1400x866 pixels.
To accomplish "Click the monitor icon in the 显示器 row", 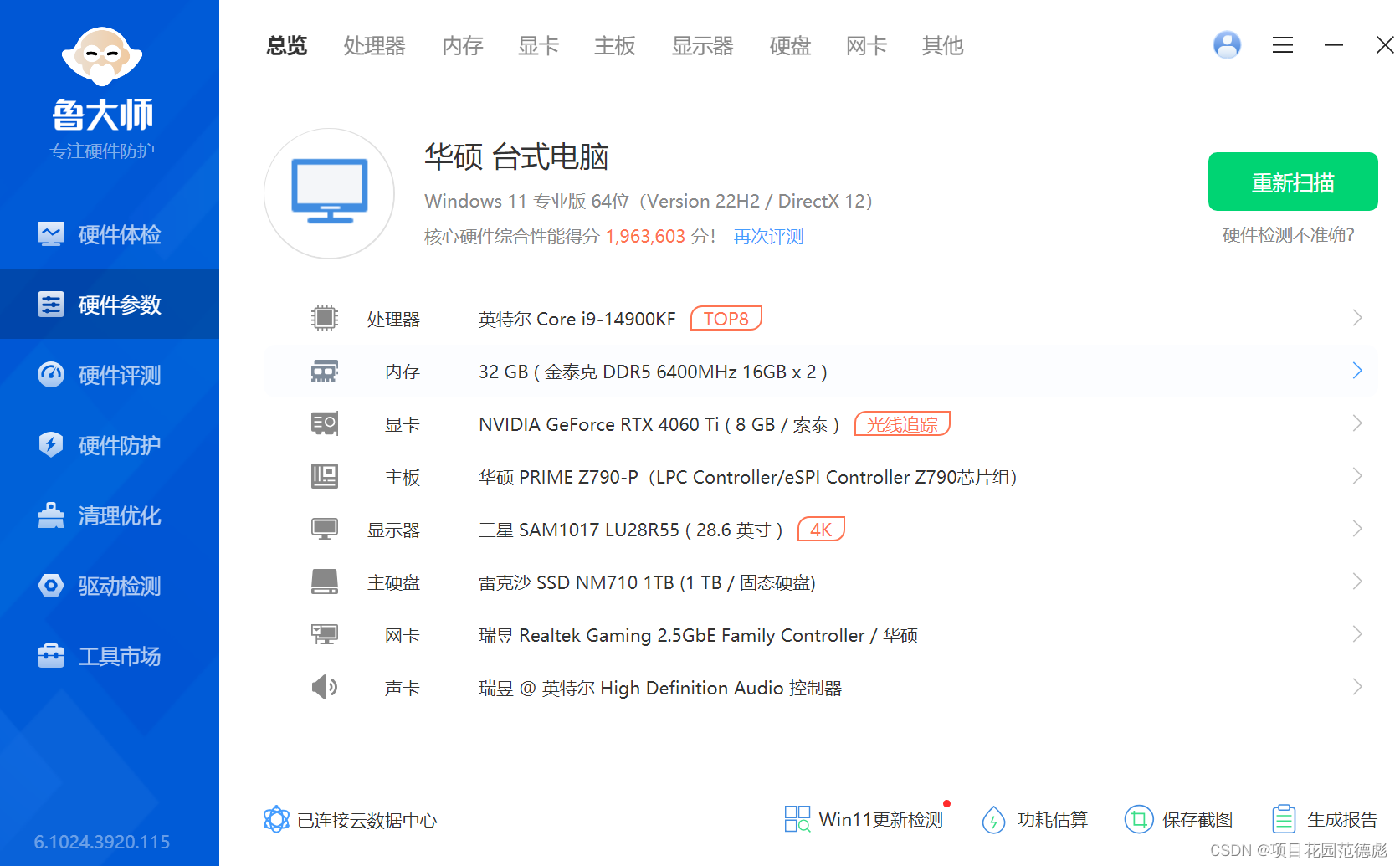I will 325,529.
